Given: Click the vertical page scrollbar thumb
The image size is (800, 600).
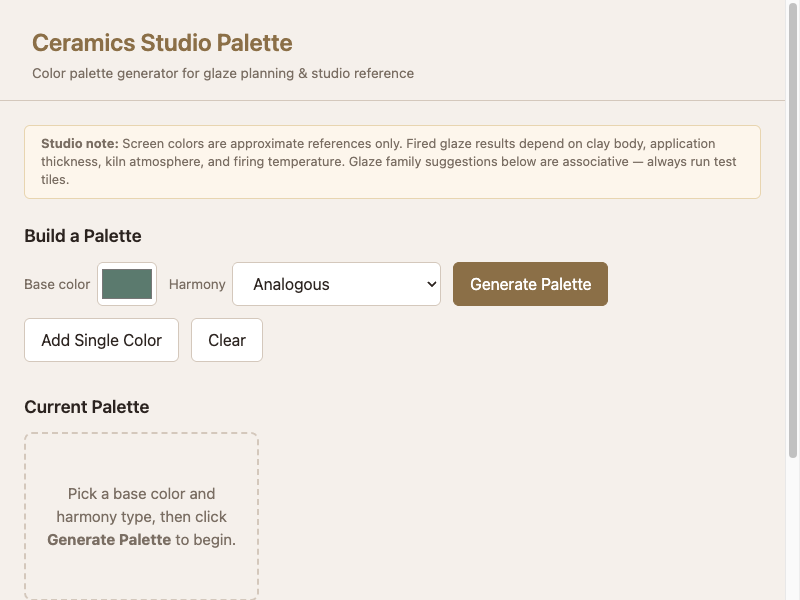Looking at the screenshot, I should [793, 230].
